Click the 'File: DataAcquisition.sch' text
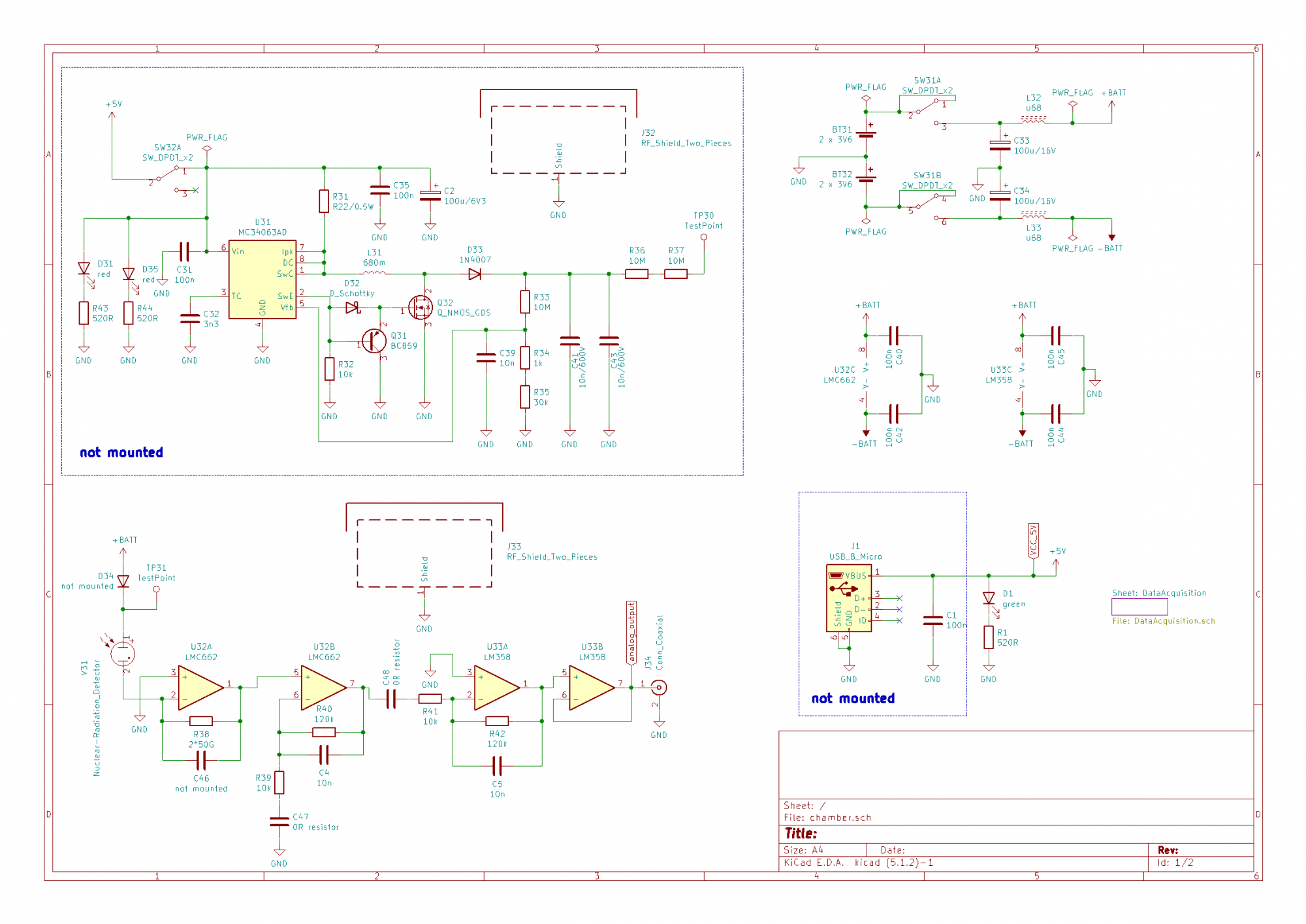 pos(1164,621)
